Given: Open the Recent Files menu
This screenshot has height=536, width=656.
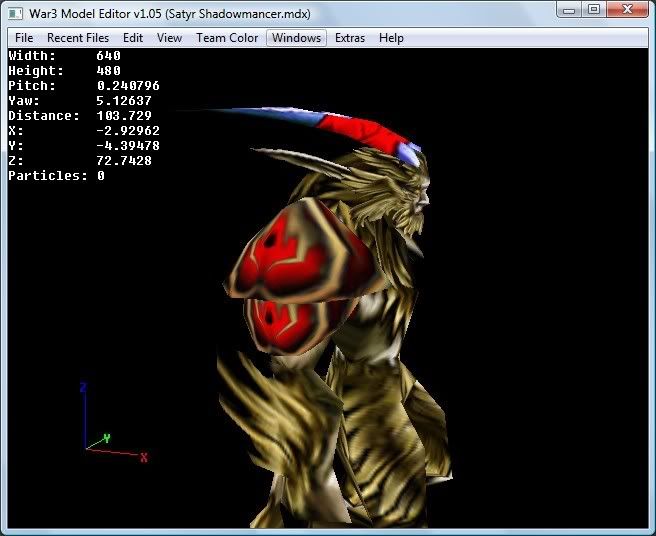Looking at the screenshot, I should point(78,38).
